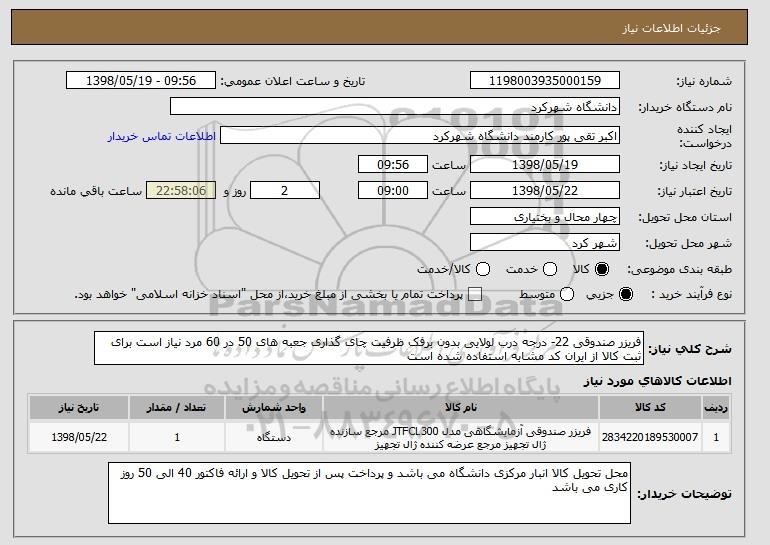
Task: Click the اطلاعات کالاهای مورد نیاز section heading
Action: point(657,381)
